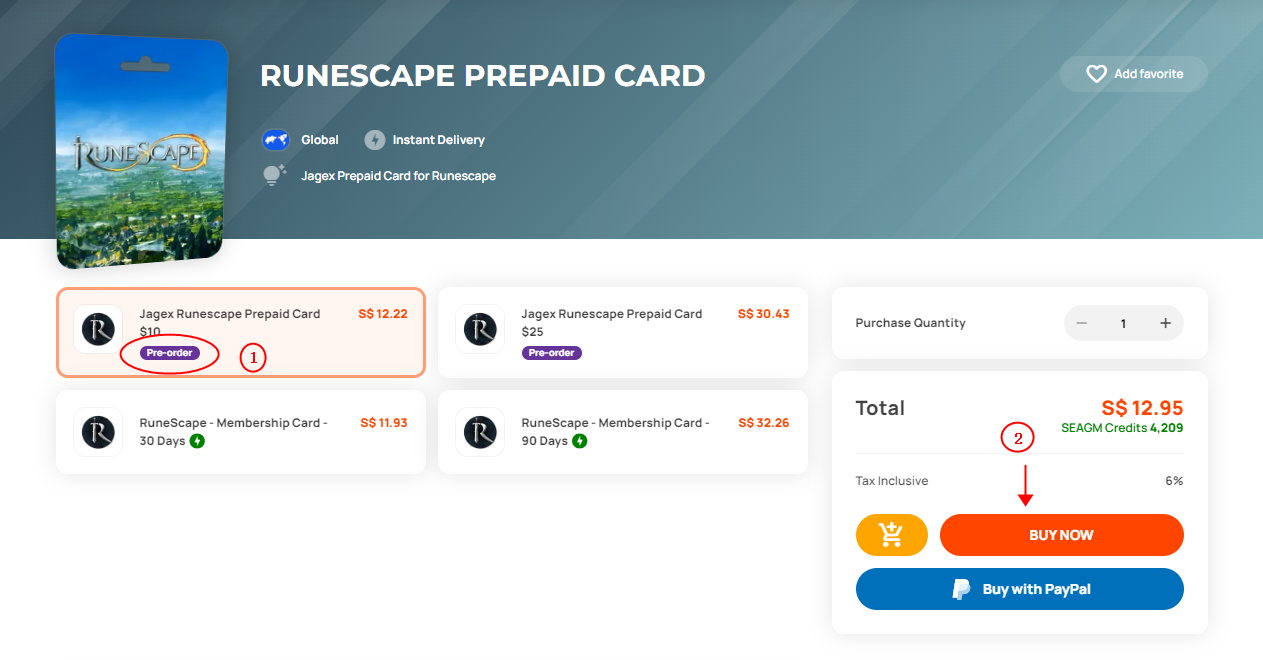Screen dimensions: 1263x660
Task: Choose RuneScape Membership Card 30 Days
Action: click(241, 432)
